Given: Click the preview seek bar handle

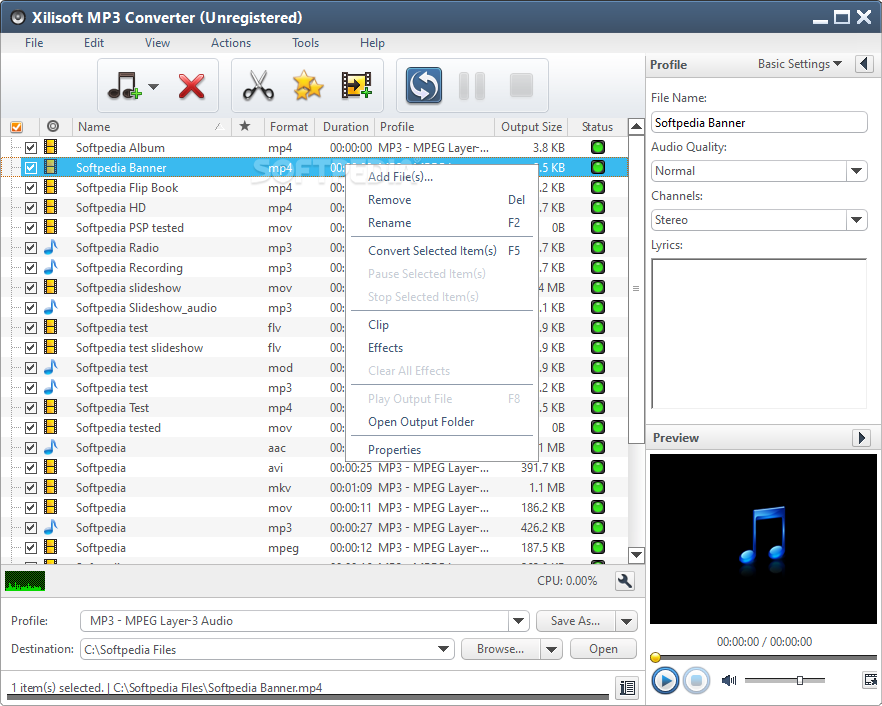Looking at the screenshot, I should tap(655, 657).
